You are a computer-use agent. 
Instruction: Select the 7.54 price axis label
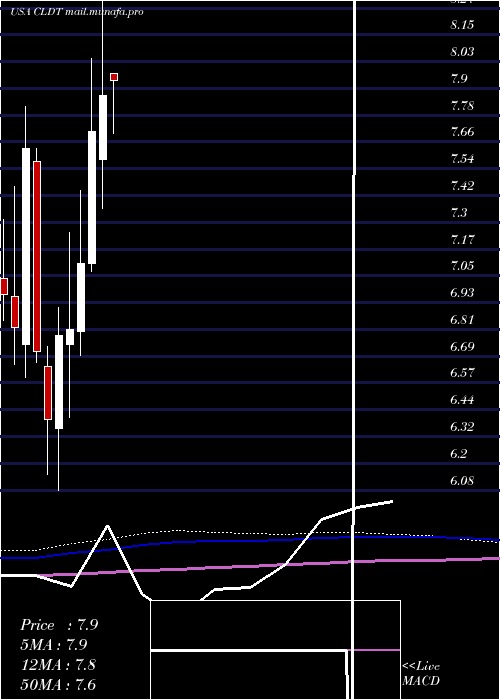[x=462, y=159]
